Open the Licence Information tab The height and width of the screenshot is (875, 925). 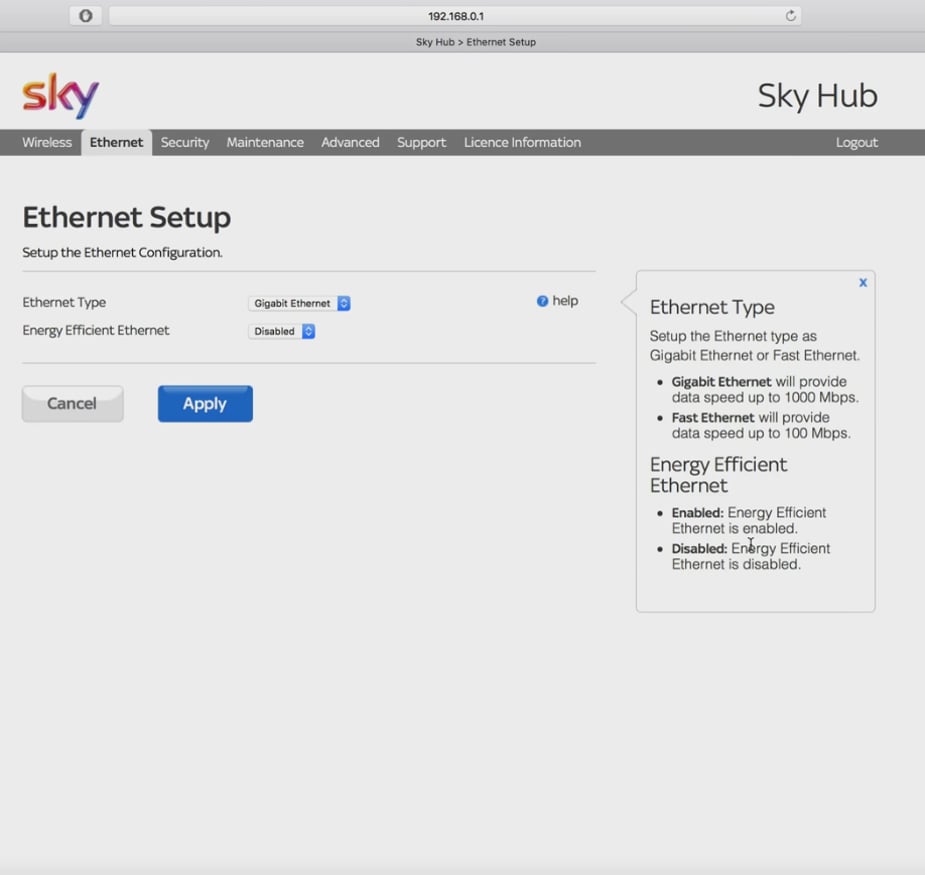coord(522,142)
